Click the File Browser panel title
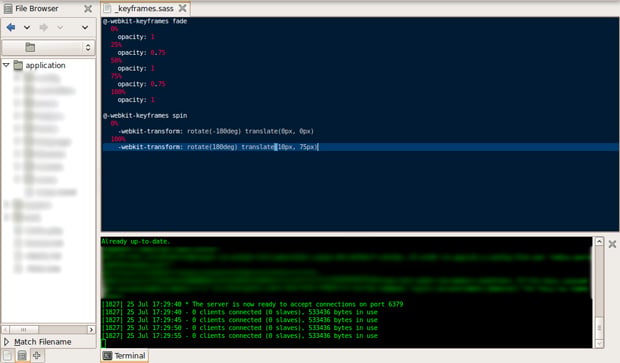Screen dimensions: 620x363 [37, 8]
